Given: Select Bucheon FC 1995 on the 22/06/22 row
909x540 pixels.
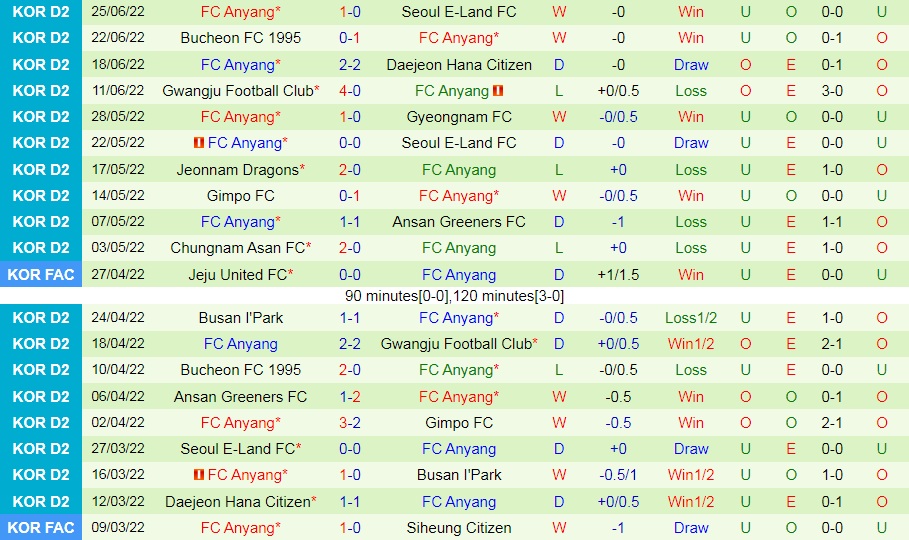Looking at the screenshot, I should 240,38.
